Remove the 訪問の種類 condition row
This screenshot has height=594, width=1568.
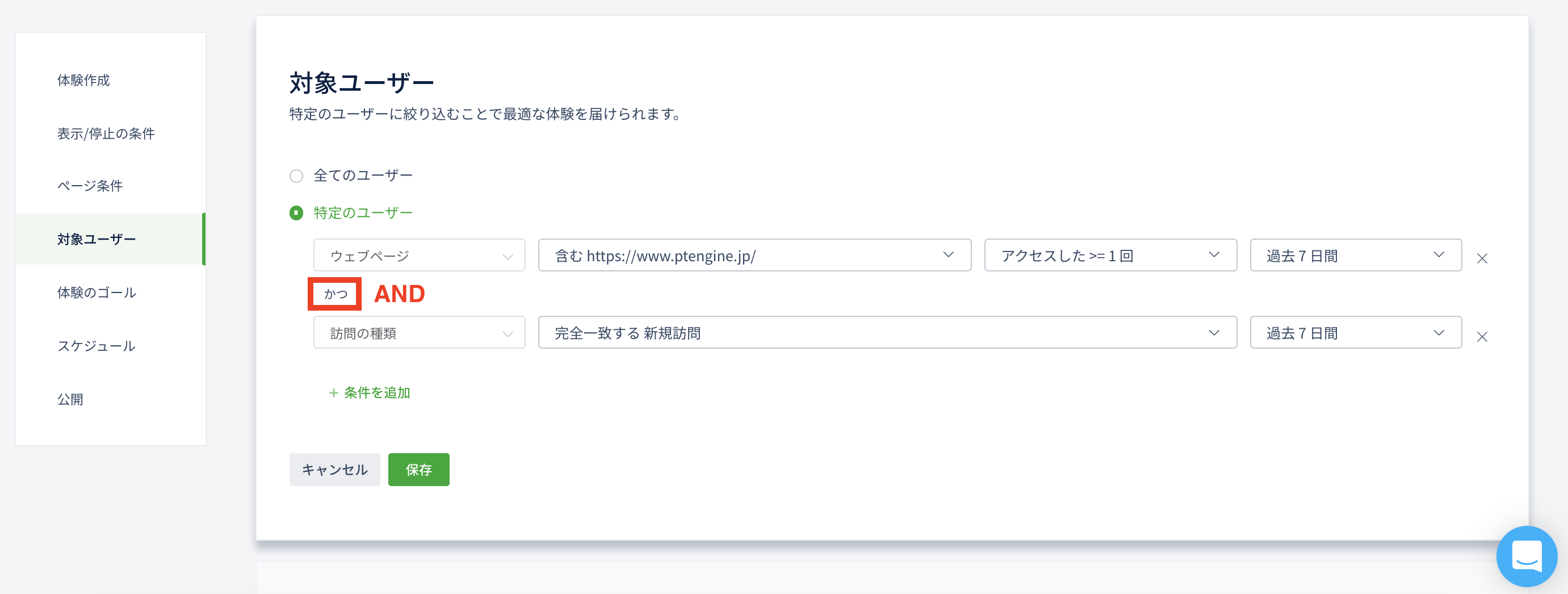coord(1482,337)
